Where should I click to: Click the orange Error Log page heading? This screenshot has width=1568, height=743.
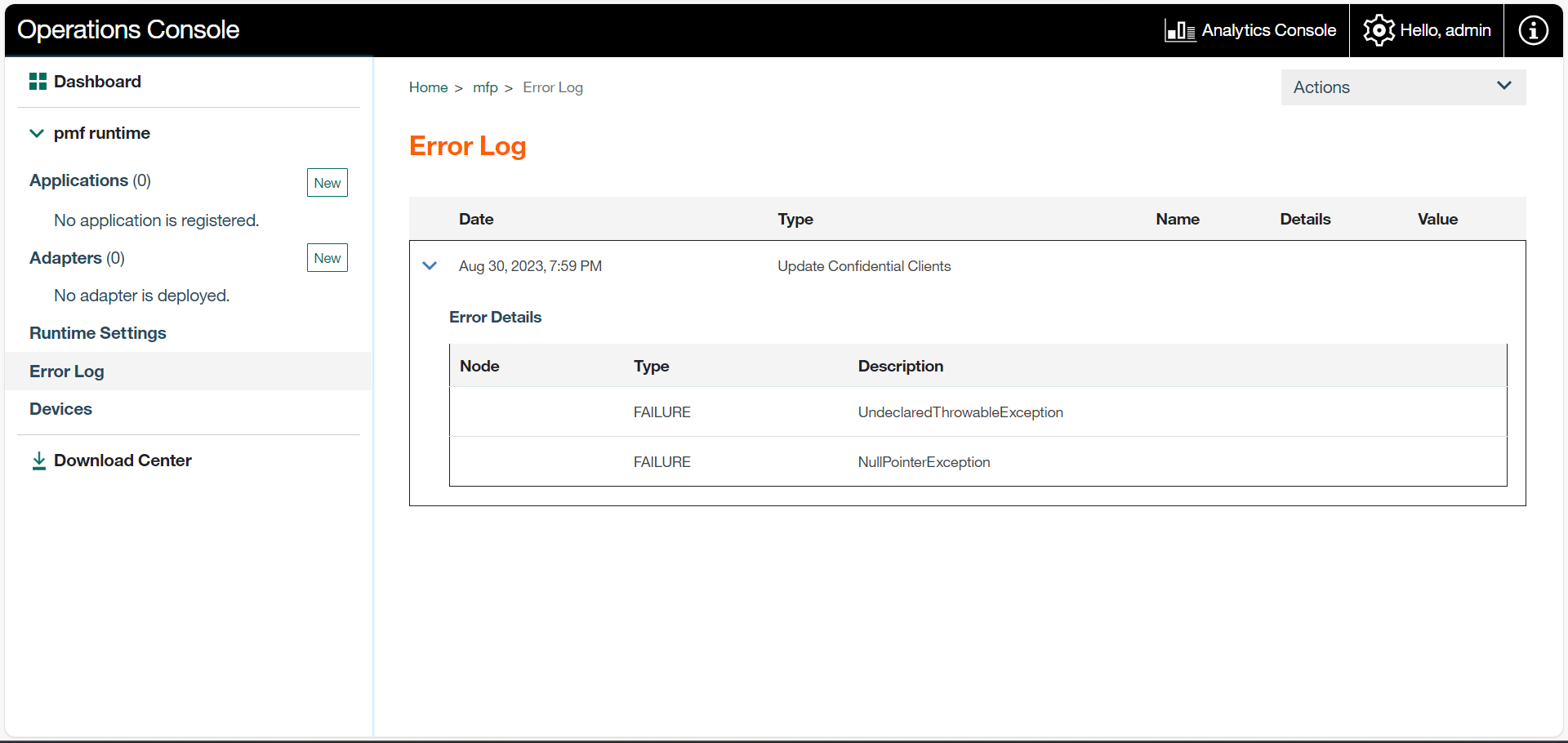click(x=467, y=146)
